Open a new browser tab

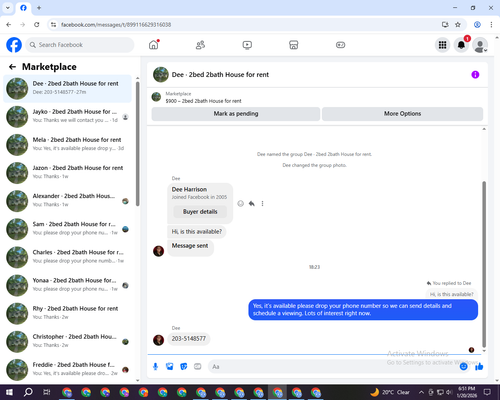(39, 8)
